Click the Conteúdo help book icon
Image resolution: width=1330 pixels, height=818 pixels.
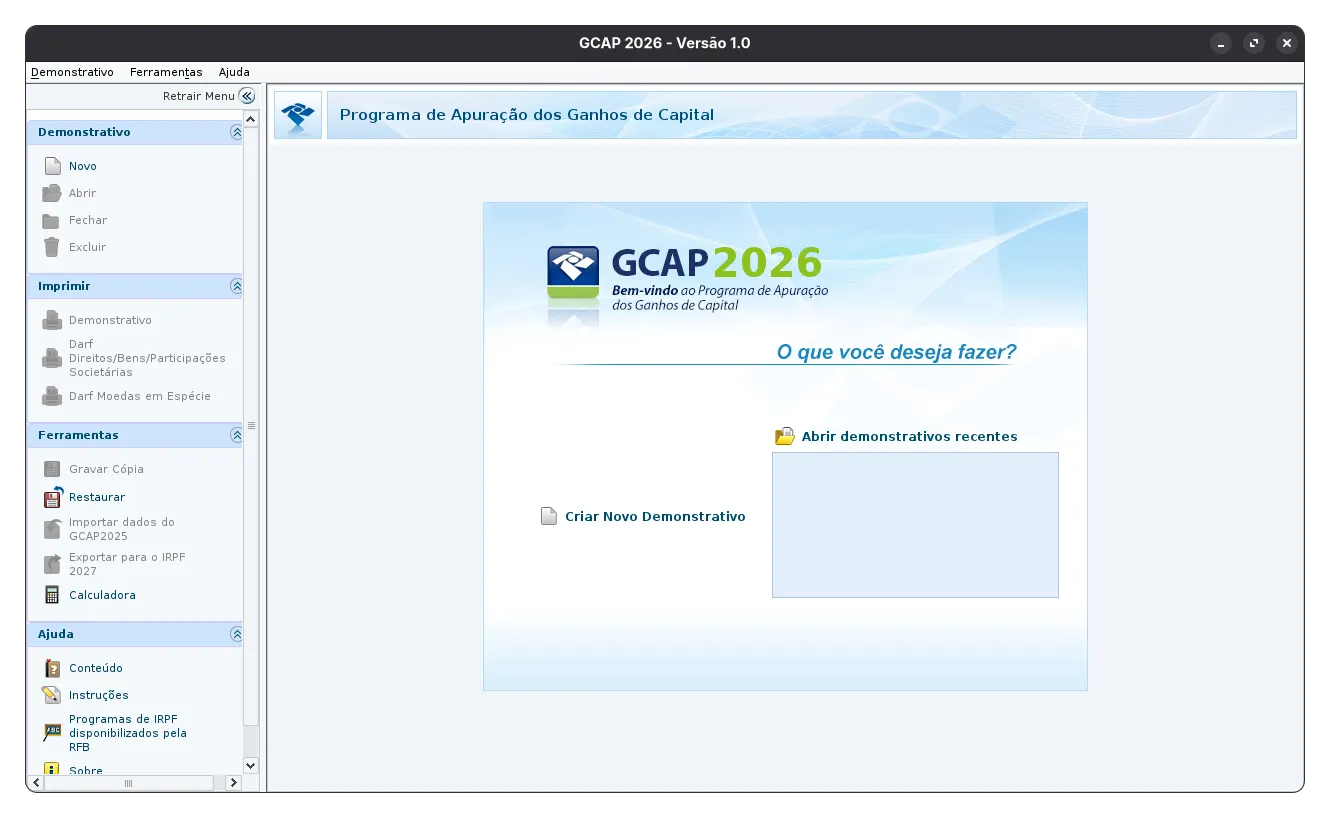click(52, 668)
